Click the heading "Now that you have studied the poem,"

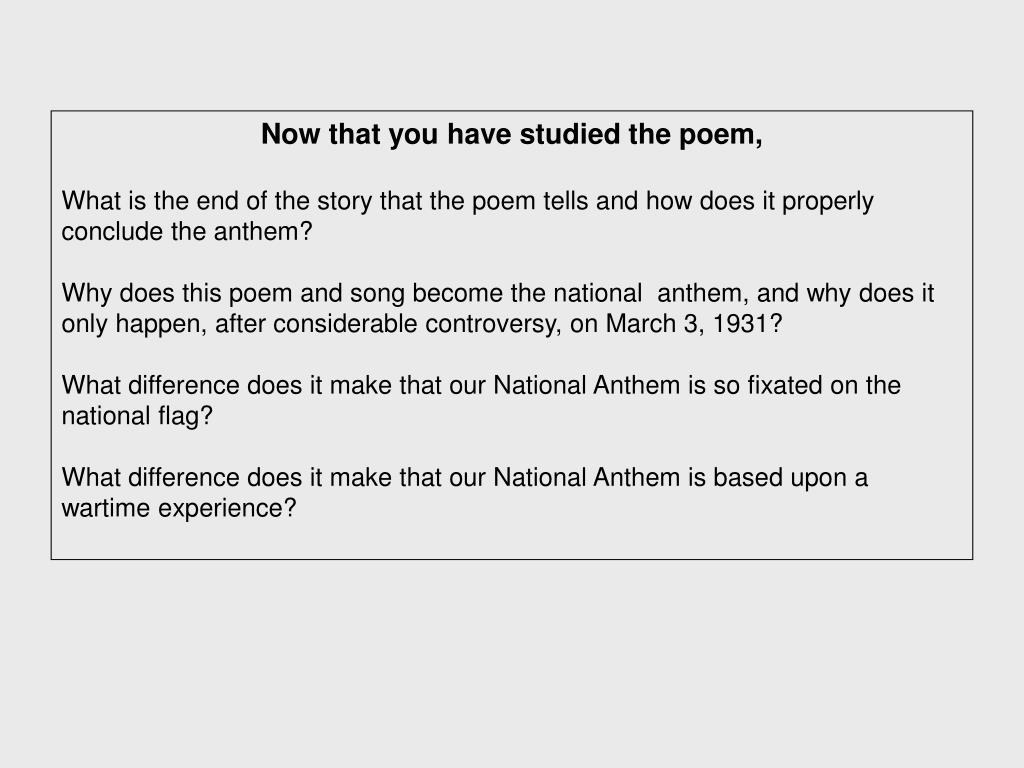tap(511, 134)
